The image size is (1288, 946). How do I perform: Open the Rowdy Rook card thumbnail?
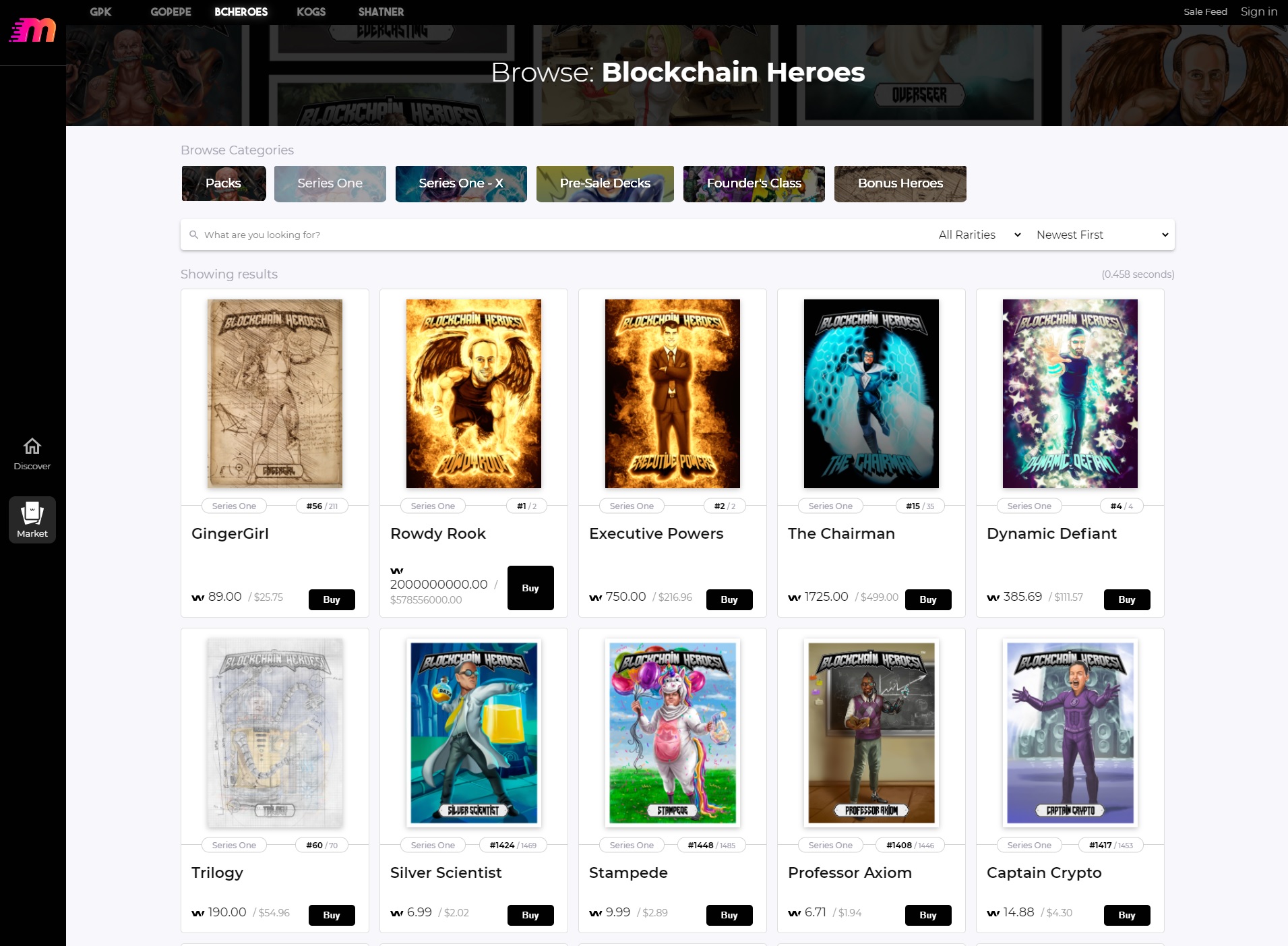click(x=474, y=394)
